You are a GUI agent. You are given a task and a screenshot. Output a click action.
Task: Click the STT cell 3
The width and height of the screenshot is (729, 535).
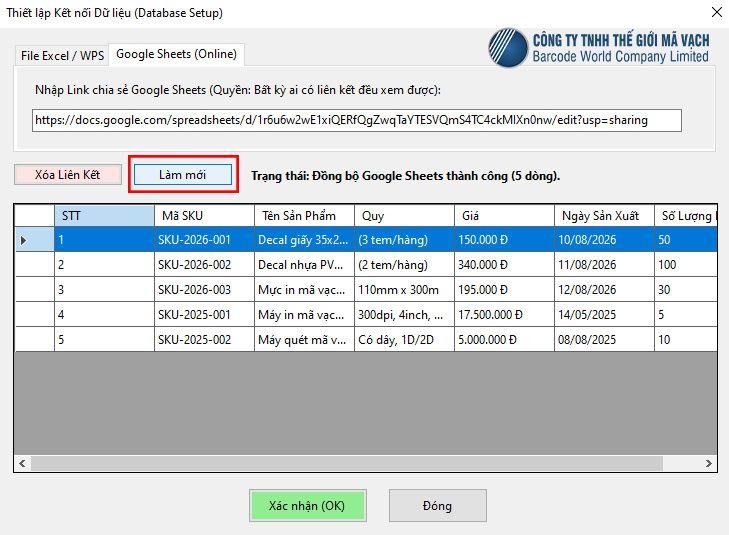click(104, 290)
